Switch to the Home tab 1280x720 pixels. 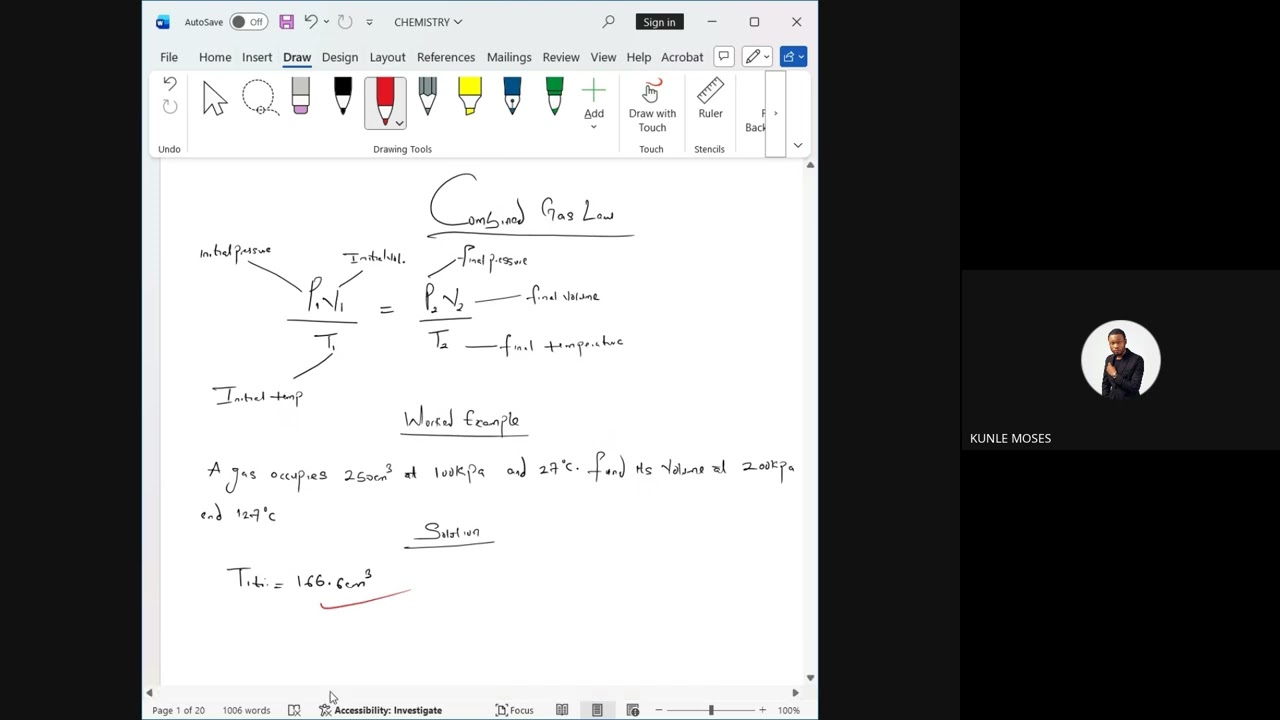215,57
